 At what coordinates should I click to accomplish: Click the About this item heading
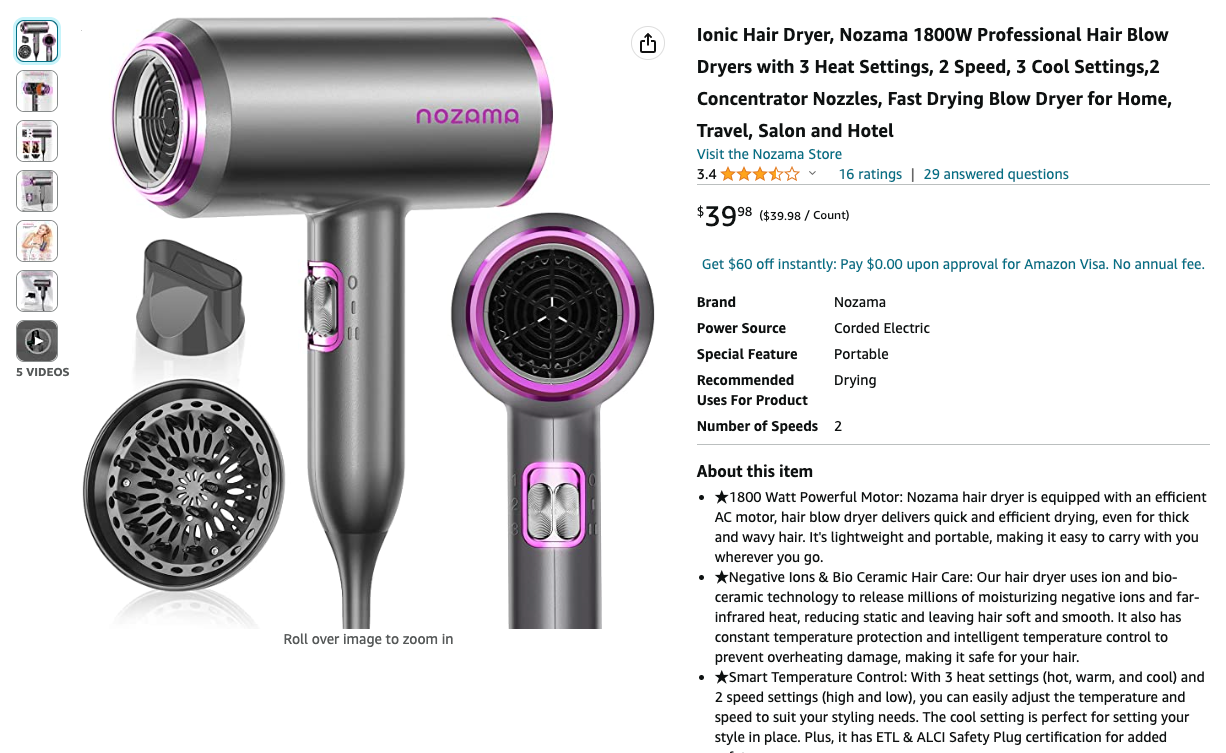[x=755, y=471]
